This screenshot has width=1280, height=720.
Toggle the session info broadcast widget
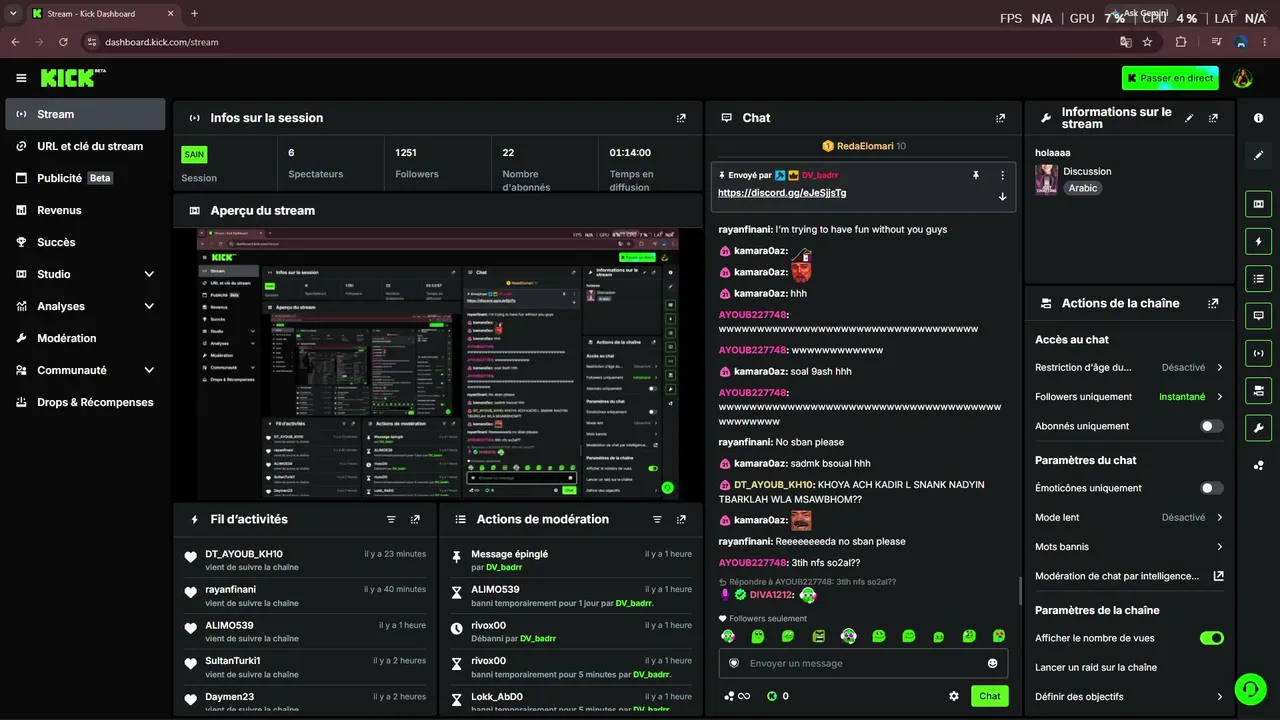[1258, 352]
